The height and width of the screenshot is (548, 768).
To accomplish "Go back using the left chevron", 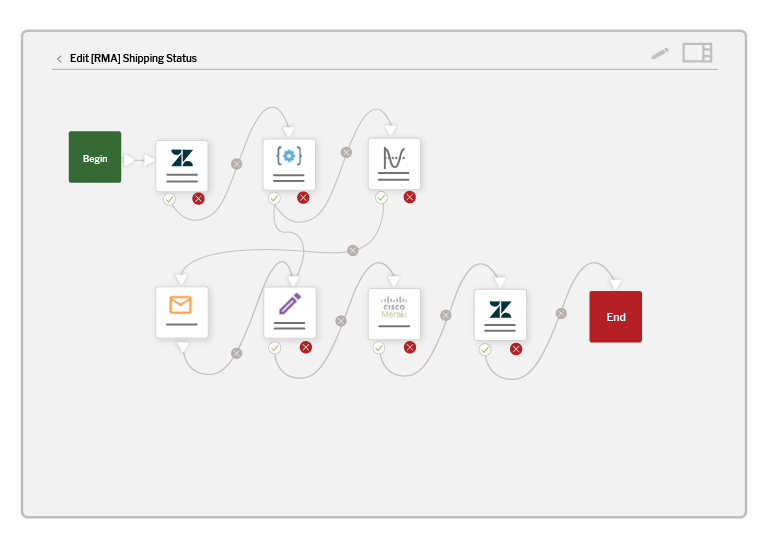I will point(59,59).
